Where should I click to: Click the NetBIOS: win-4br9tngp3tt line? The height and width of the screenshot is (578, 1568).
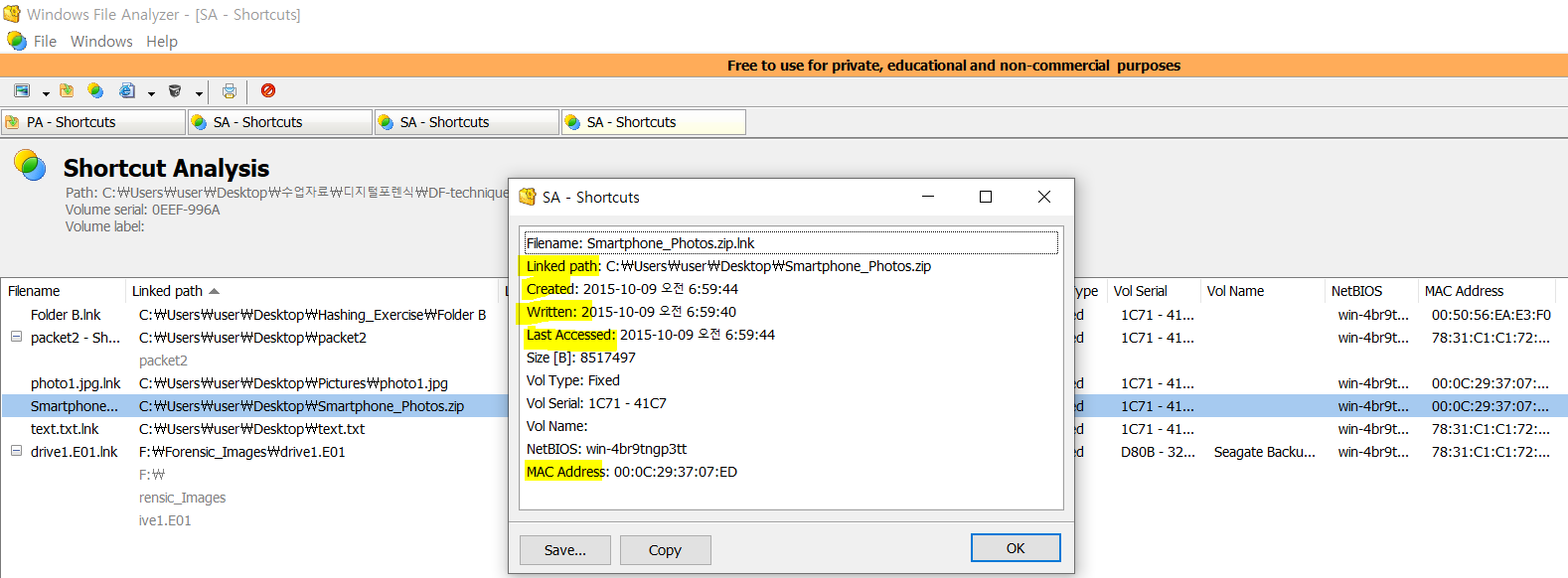pyautogui.click(x=606, y=449)
